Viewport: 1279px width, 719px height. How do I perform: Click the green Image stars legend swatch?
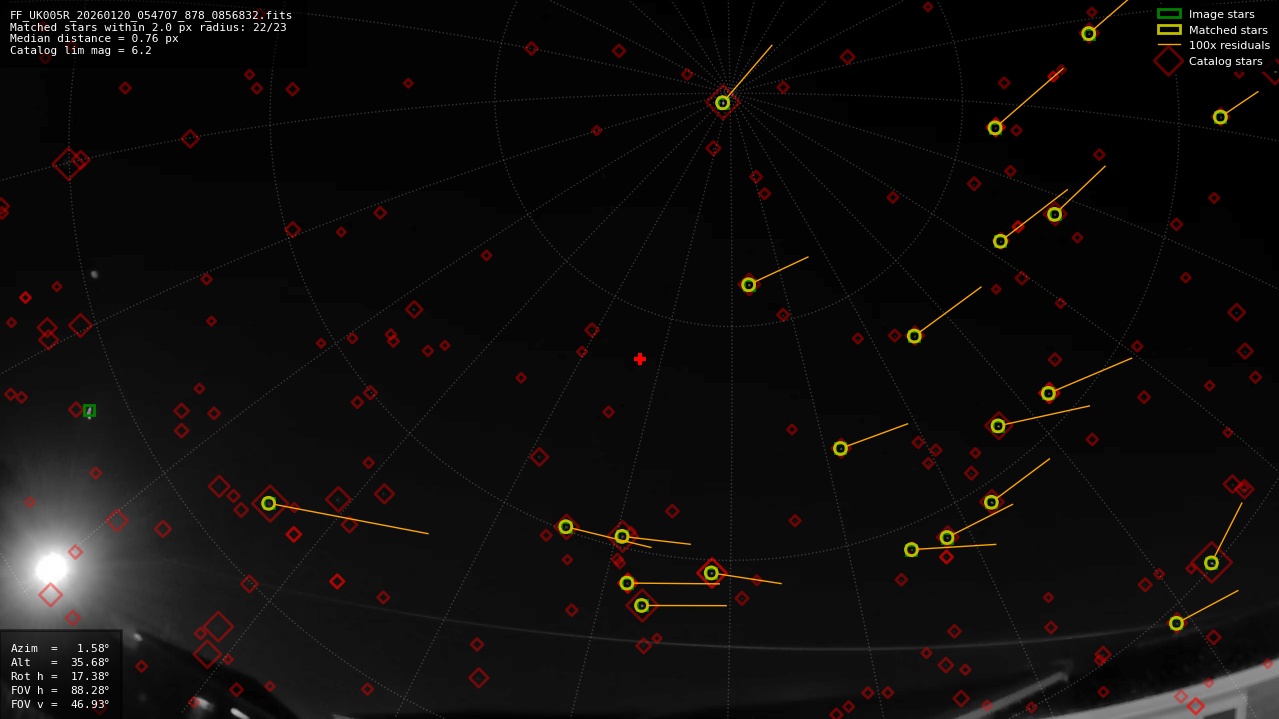(x=1169, y=14)
